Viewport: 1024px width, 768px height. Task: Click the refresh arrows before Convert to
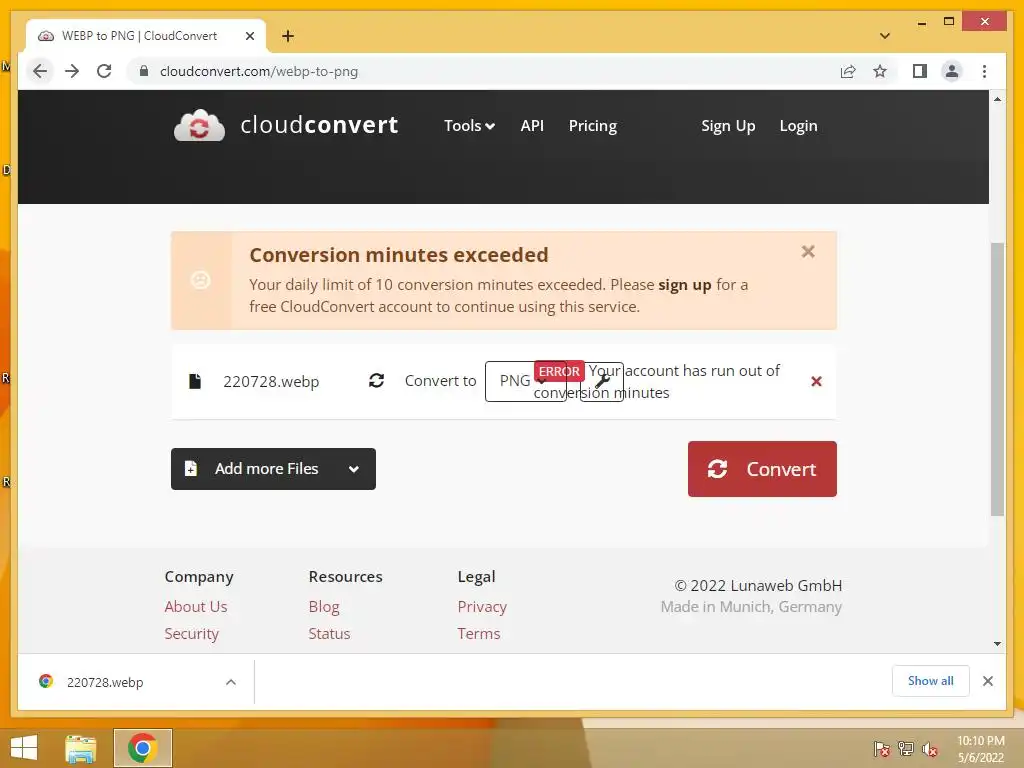[x=376, y=380]
